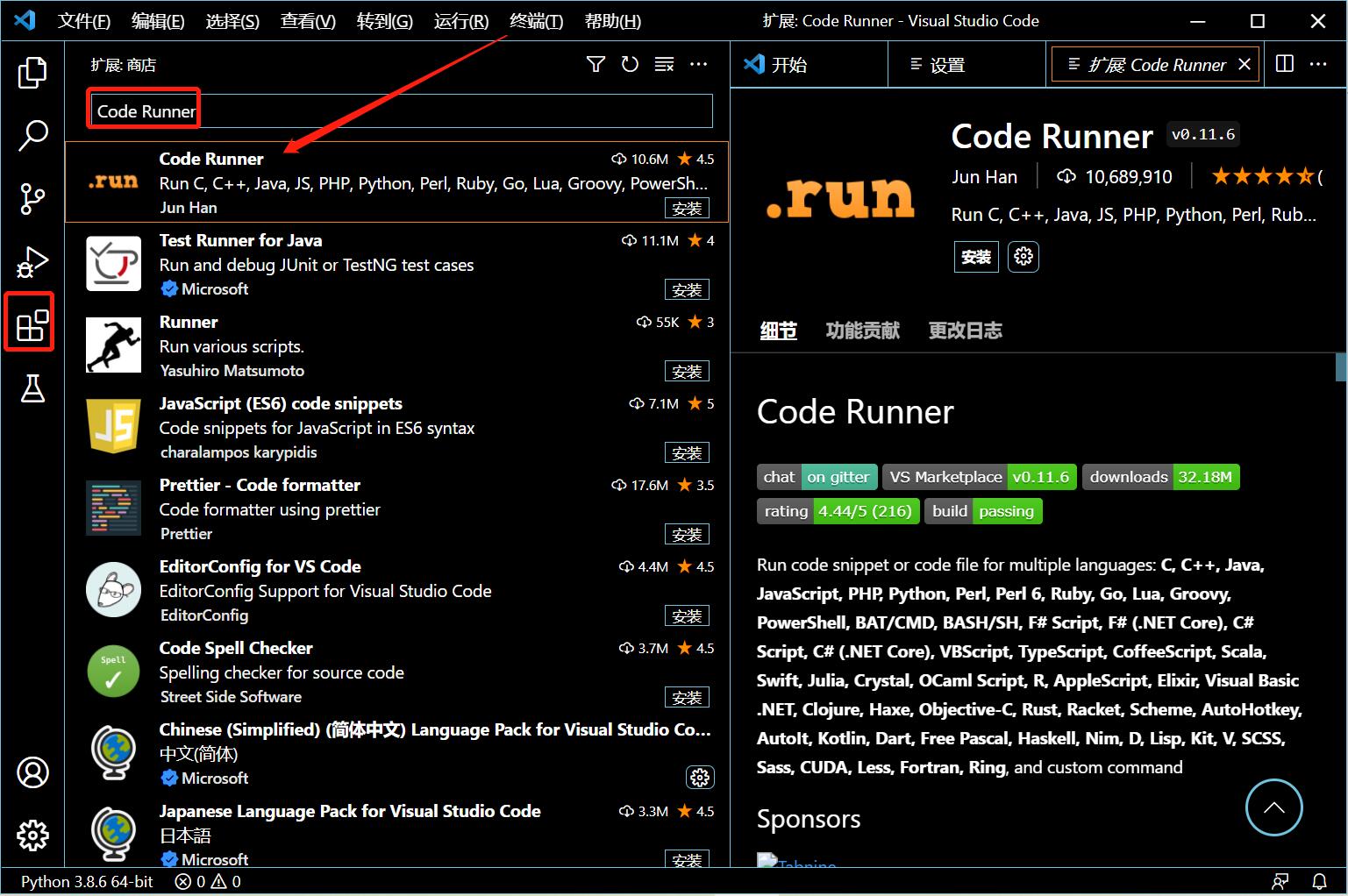Viewport: 1348px width, 896px height.
Task: Click the feedback icon in status bar
Action: coord(1280,881)
